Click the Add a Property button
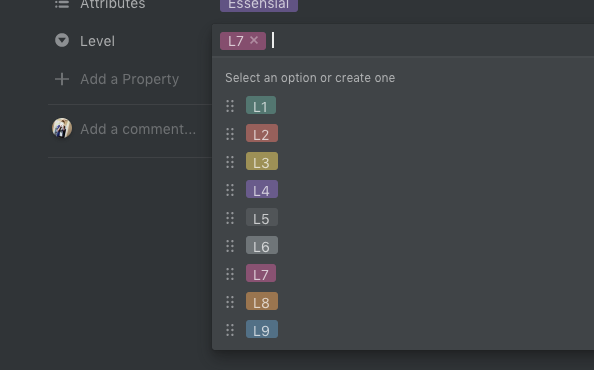The height and width of the screenshot is (370, 594). coord(117,79)
